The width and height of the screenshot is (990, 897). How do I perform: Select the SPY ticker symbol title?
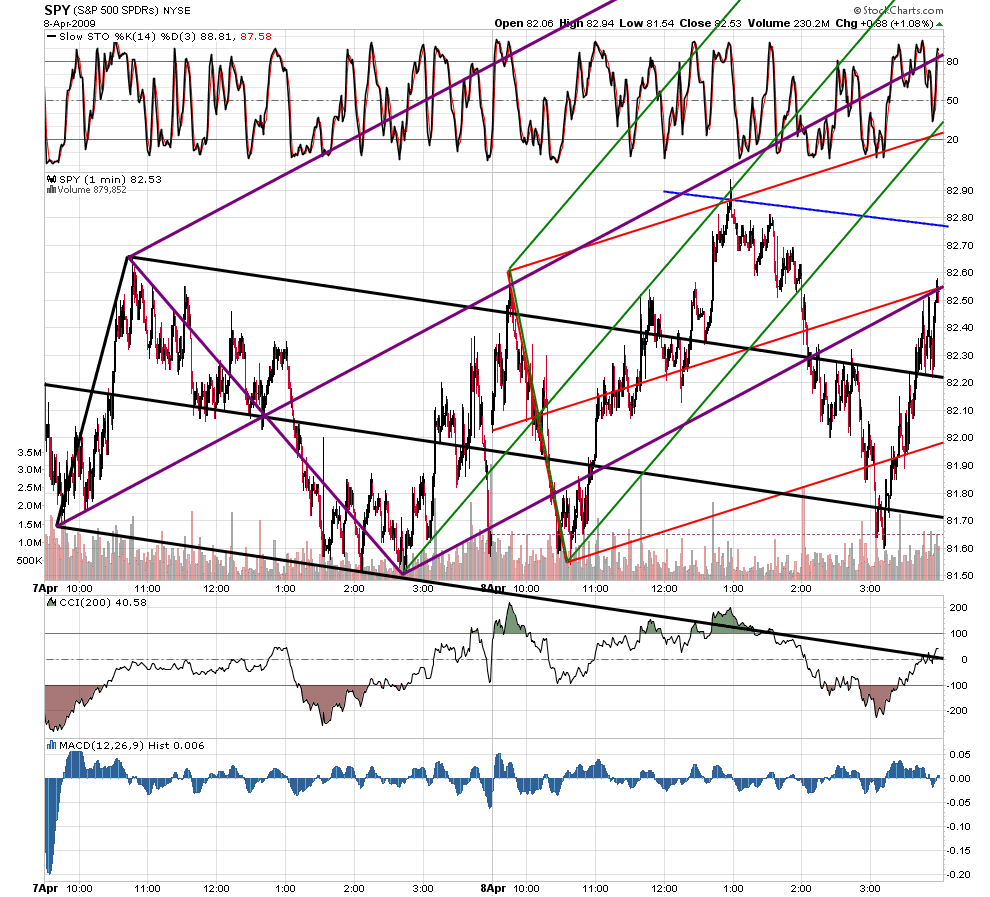click(57, 10)
